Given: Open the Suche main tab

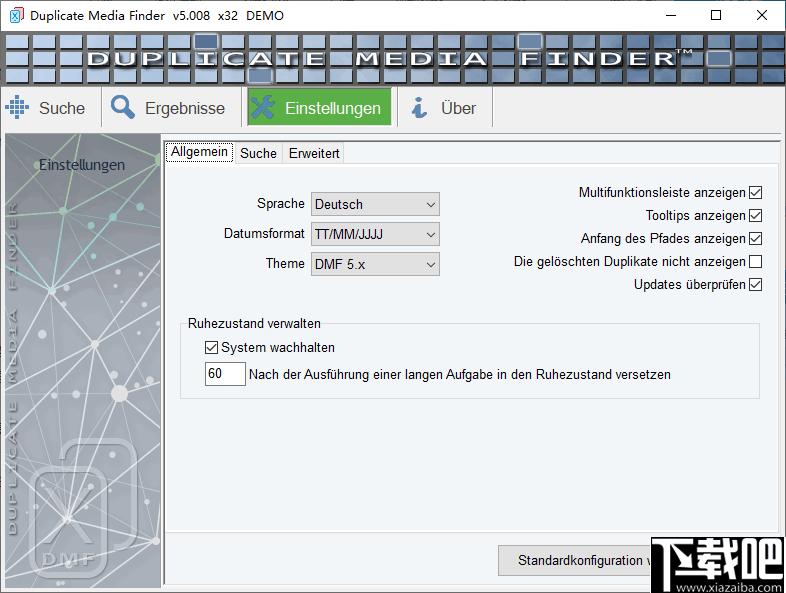Looking at the screenshot, I should click(x=51, y=107).
